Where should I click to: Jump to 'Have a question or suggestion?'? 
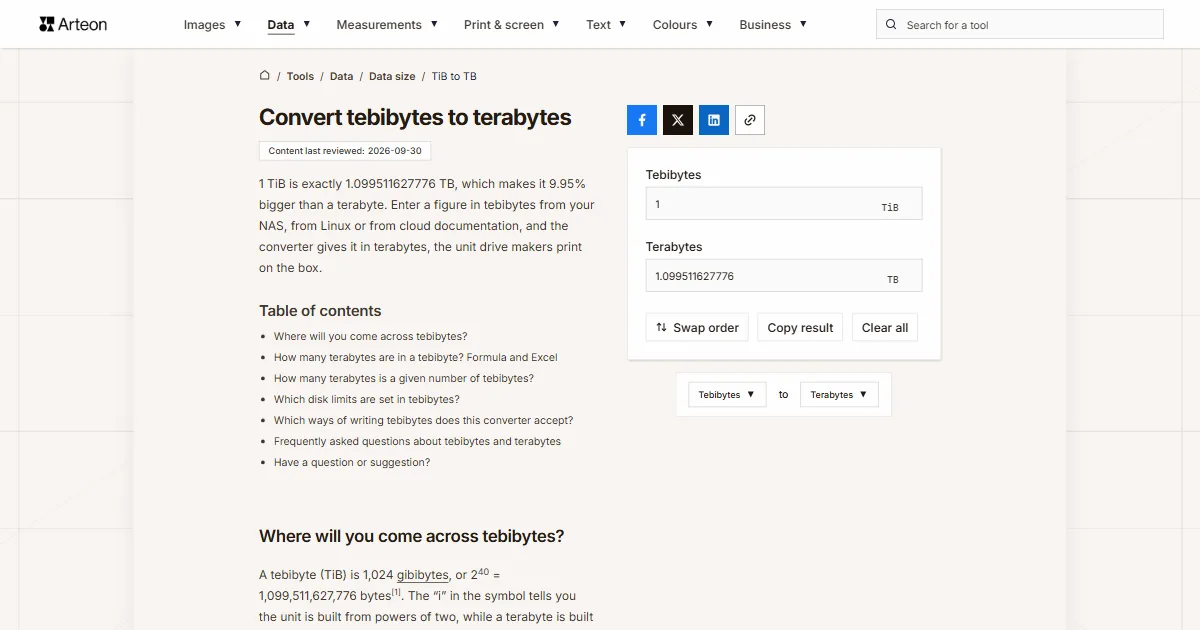pos(352,463)
